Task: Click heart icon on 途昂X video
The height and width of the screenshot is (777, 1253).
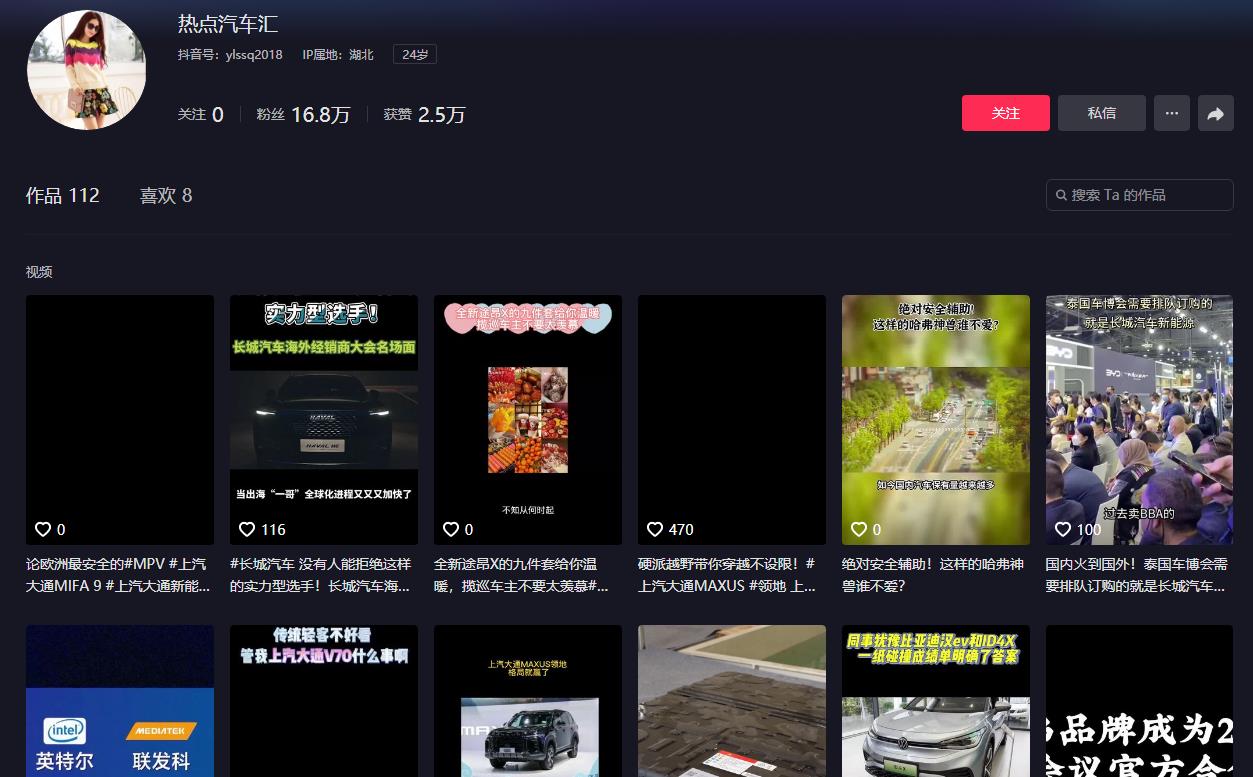Action: pyautogui.click(x=451, y=529)
